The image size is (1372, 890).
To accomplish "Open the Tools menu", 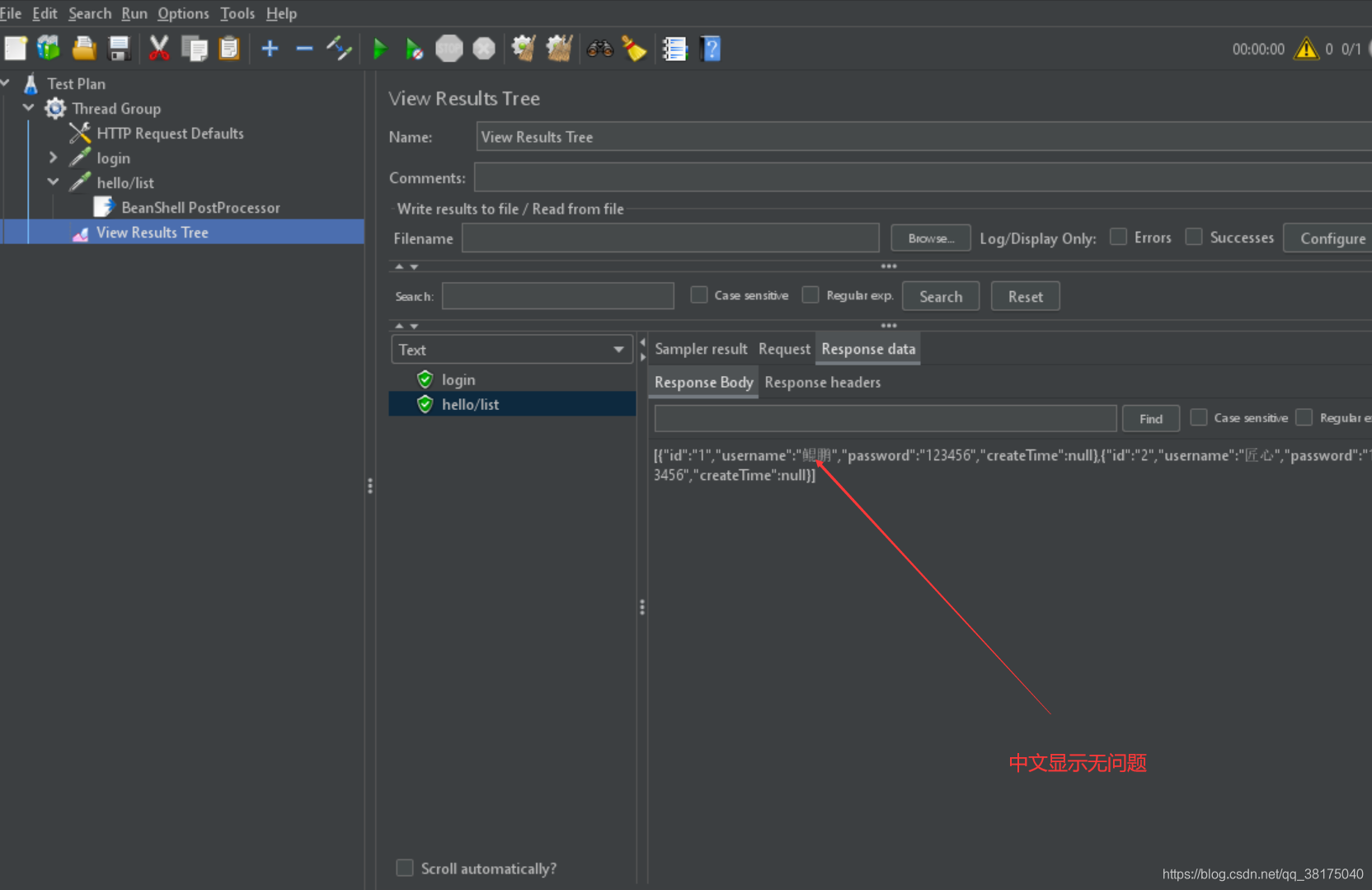I will pos(237,13).
